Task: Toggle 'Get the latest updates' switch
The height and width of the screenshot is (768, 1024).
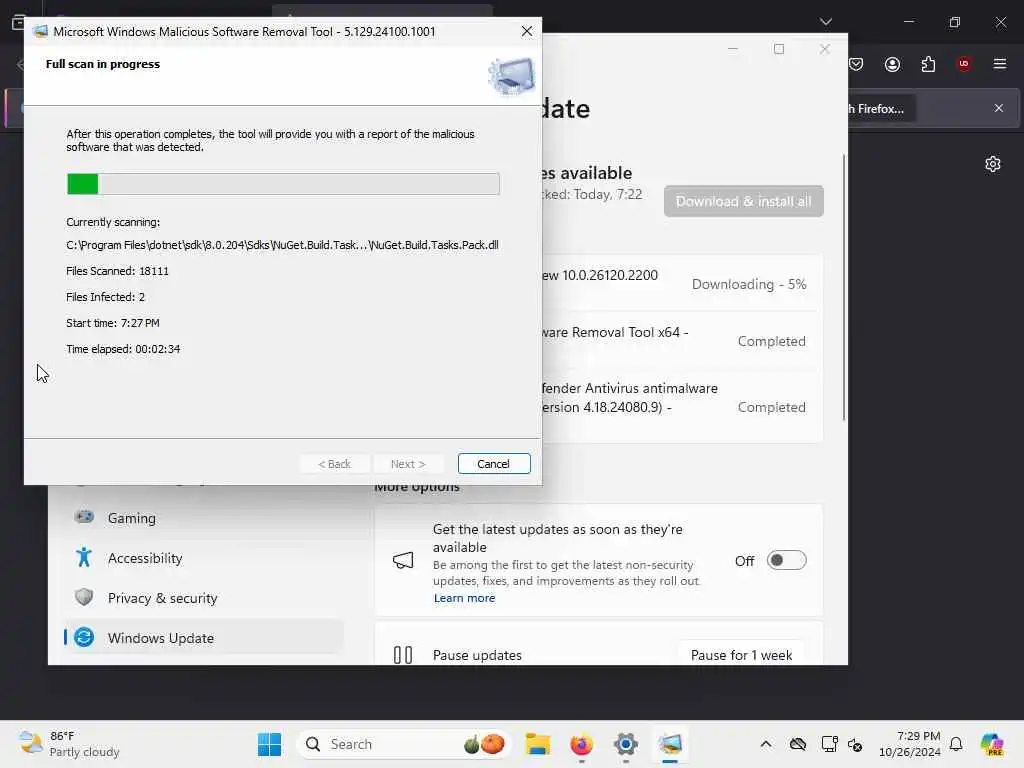Action: pos(786,560)
